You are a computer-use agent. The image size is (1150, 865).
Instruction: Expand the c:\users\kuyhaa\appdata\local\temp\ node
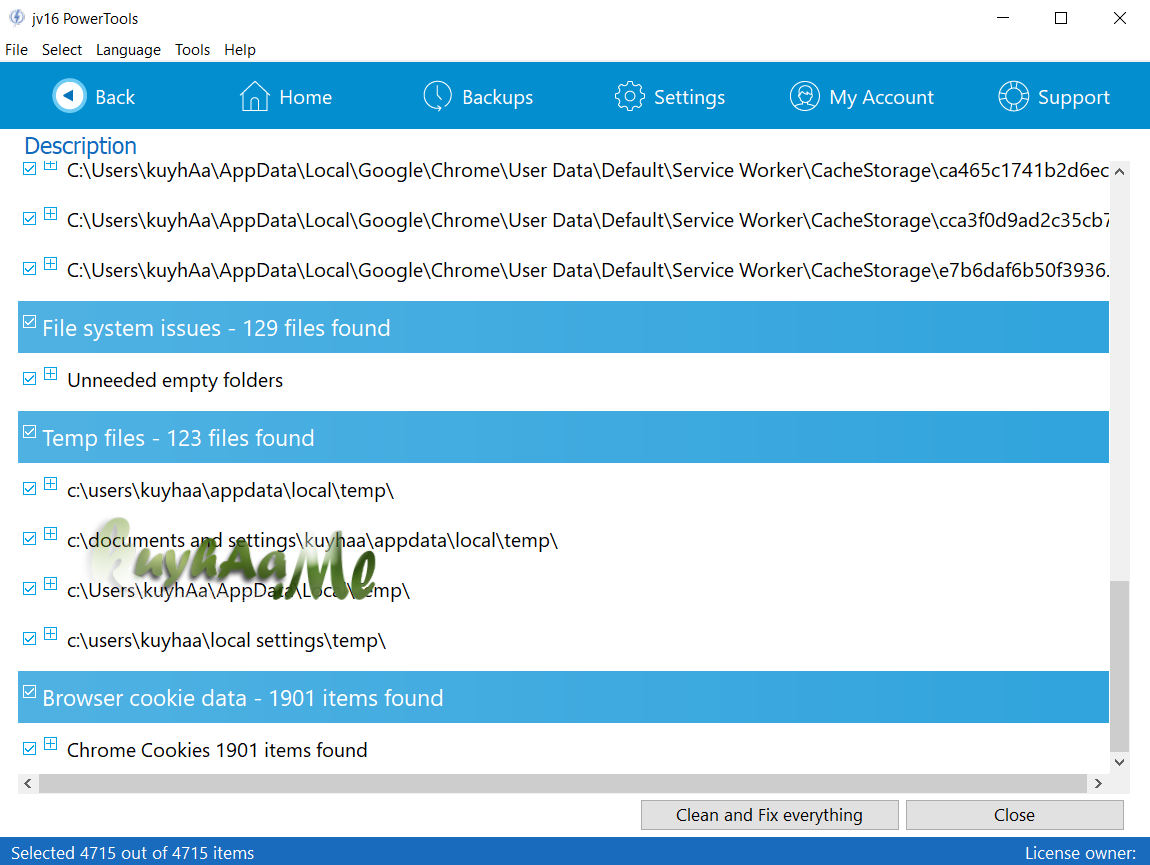(51, 483)
